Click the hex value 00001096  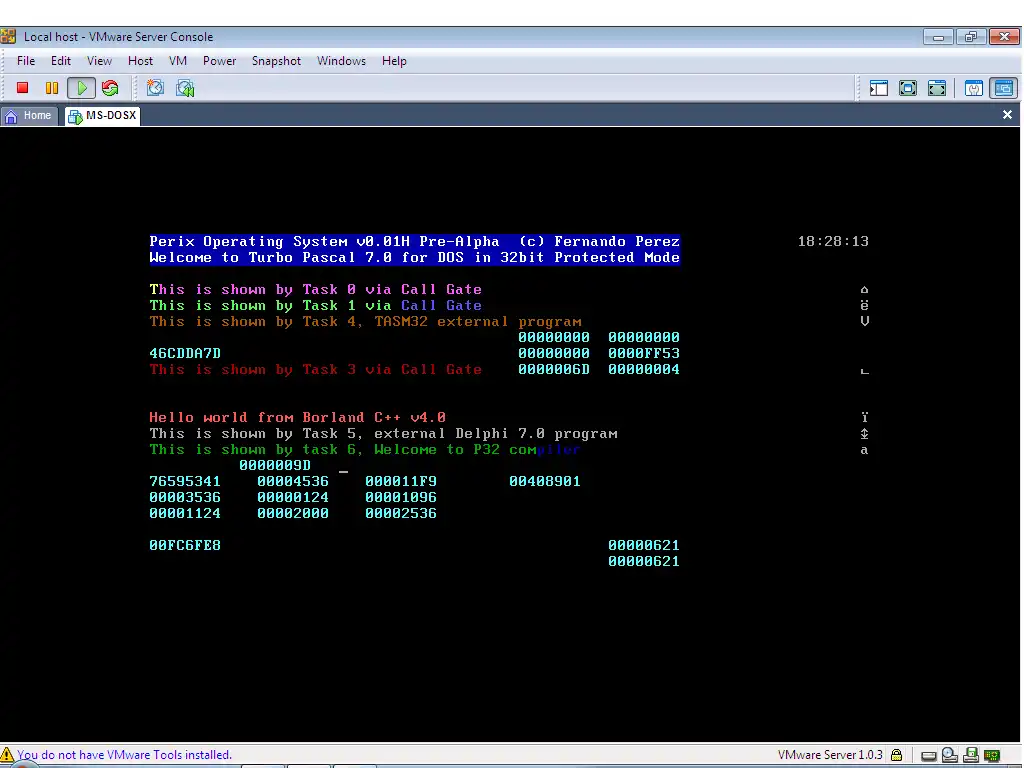[x=401, y=498]
